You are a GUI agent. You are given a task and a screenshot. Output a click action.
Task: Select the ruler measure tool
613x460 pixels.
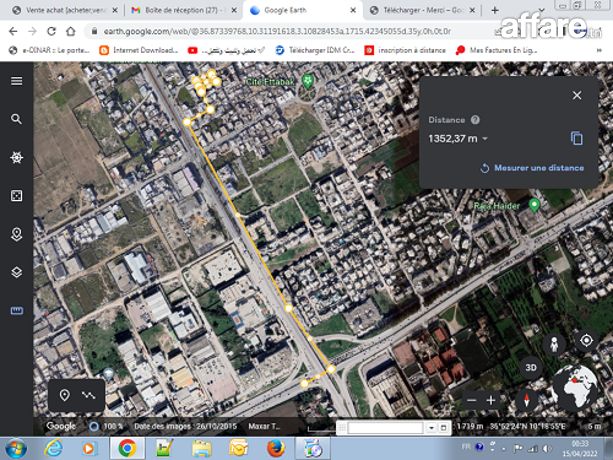click(16, 311)
